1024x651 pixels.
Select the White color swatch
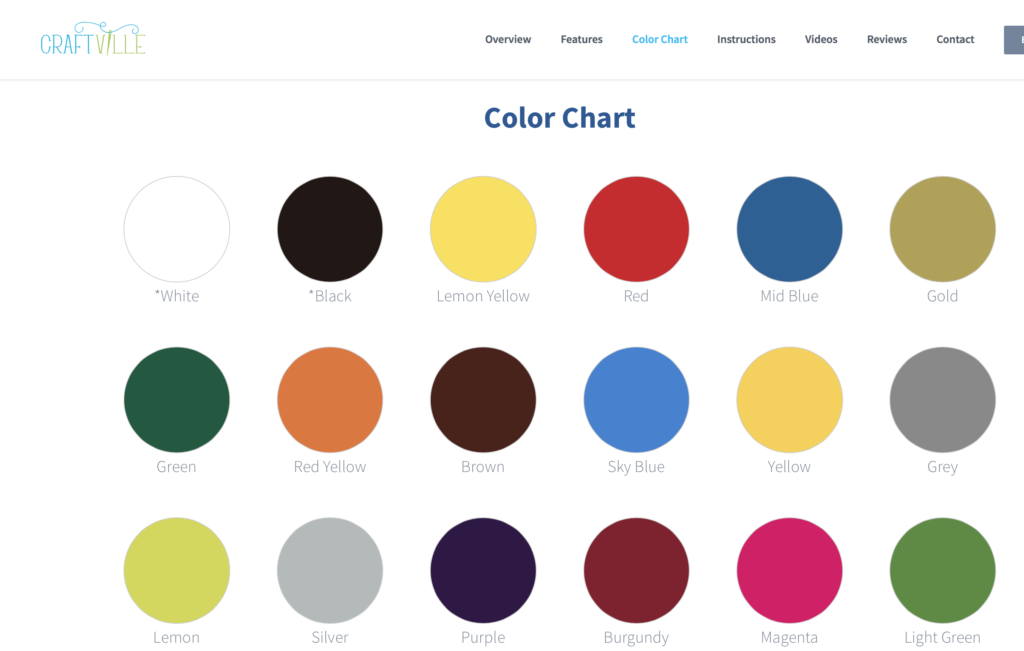click(x=177, y=229)
